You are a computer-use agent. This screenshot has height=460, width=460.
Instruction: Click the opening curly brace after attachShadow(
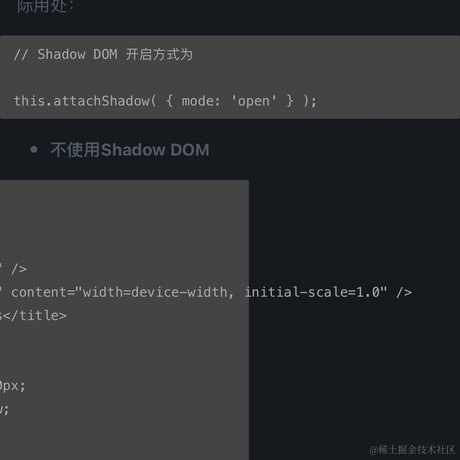[x=169, y=101]
